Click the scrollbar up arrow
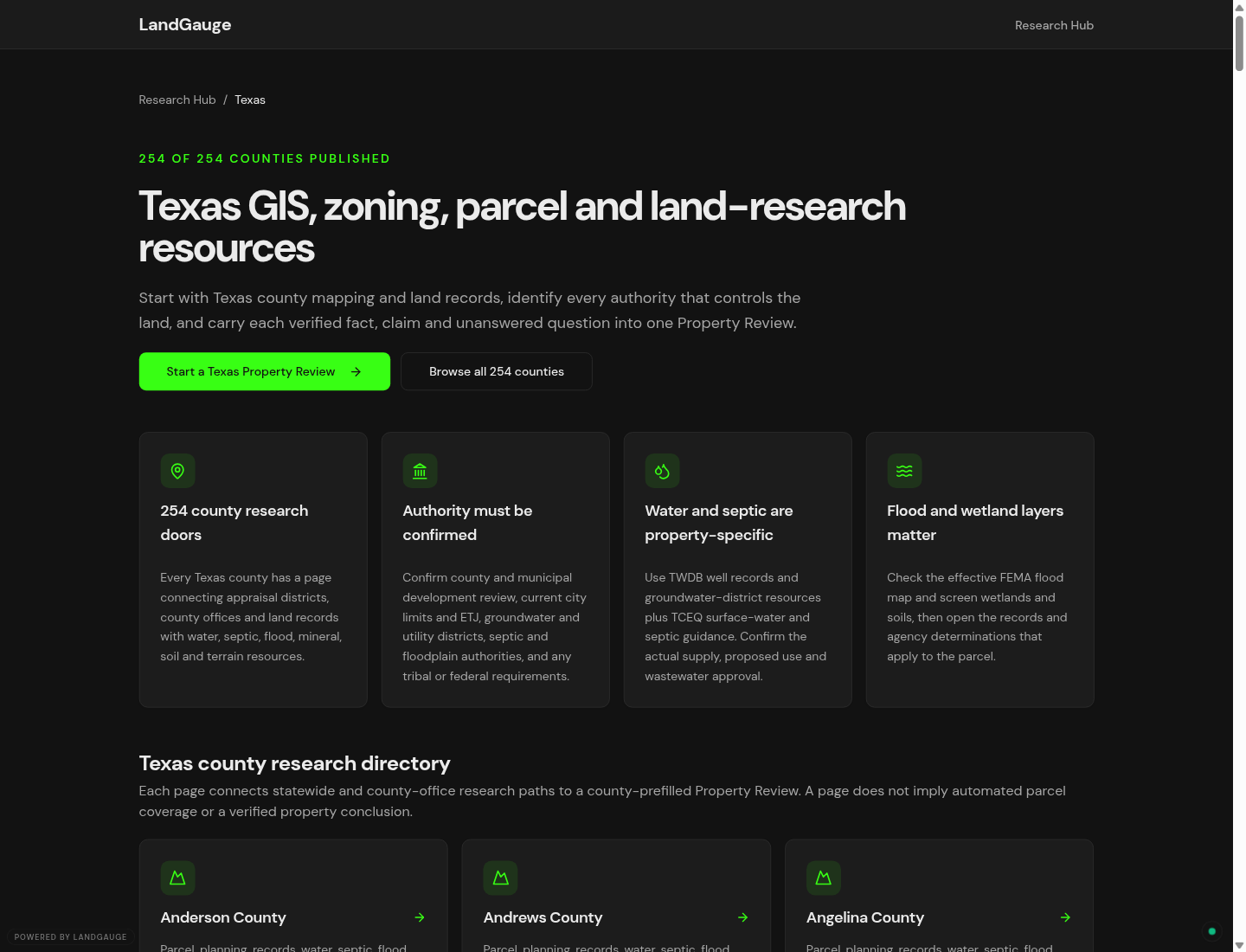Viewport: 1246px width, 952px height. [1239, 7]
